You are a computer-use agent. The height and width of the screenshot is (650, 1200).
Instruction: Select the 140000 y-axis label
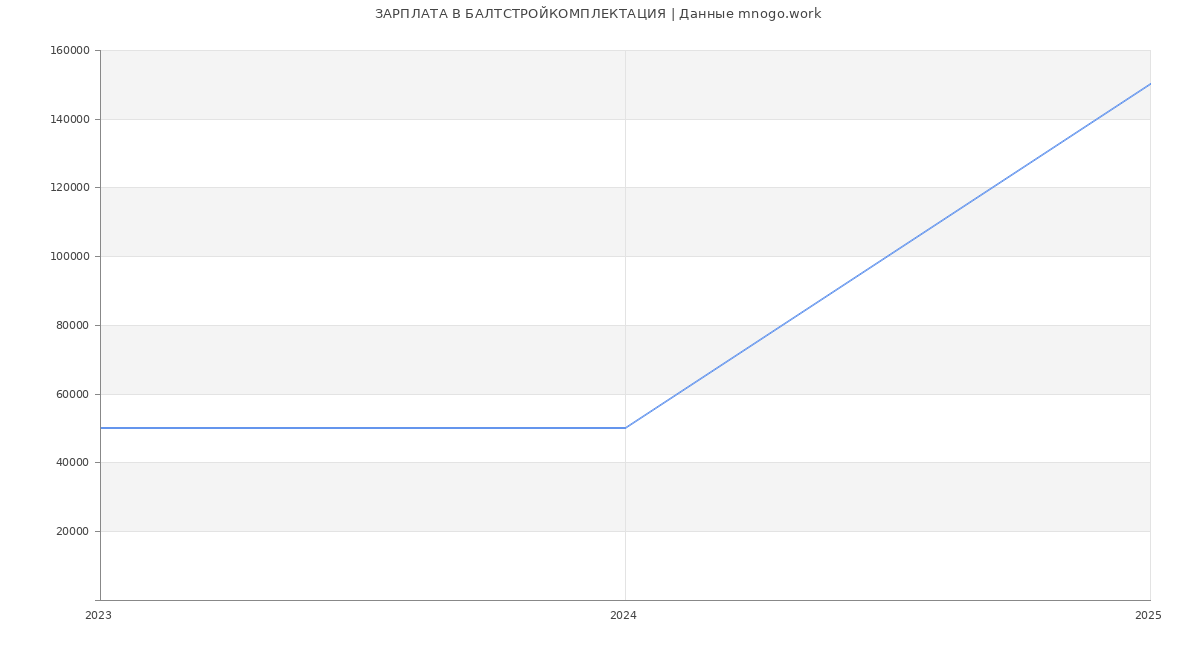(x=72, y=119)
